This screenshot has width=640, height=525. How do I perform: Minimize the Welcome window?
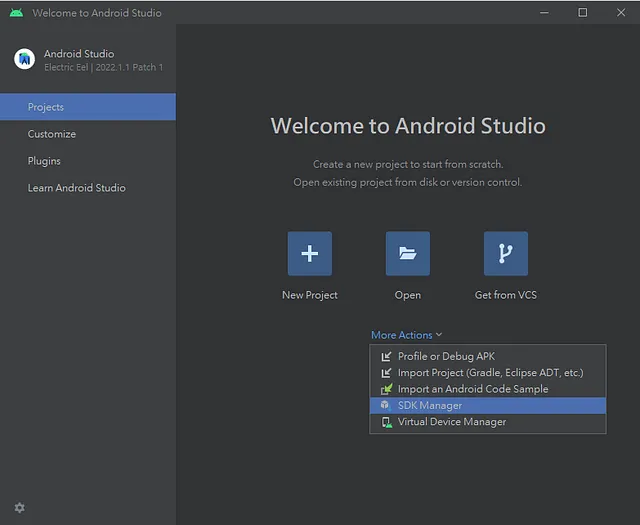tap(544, 13)
